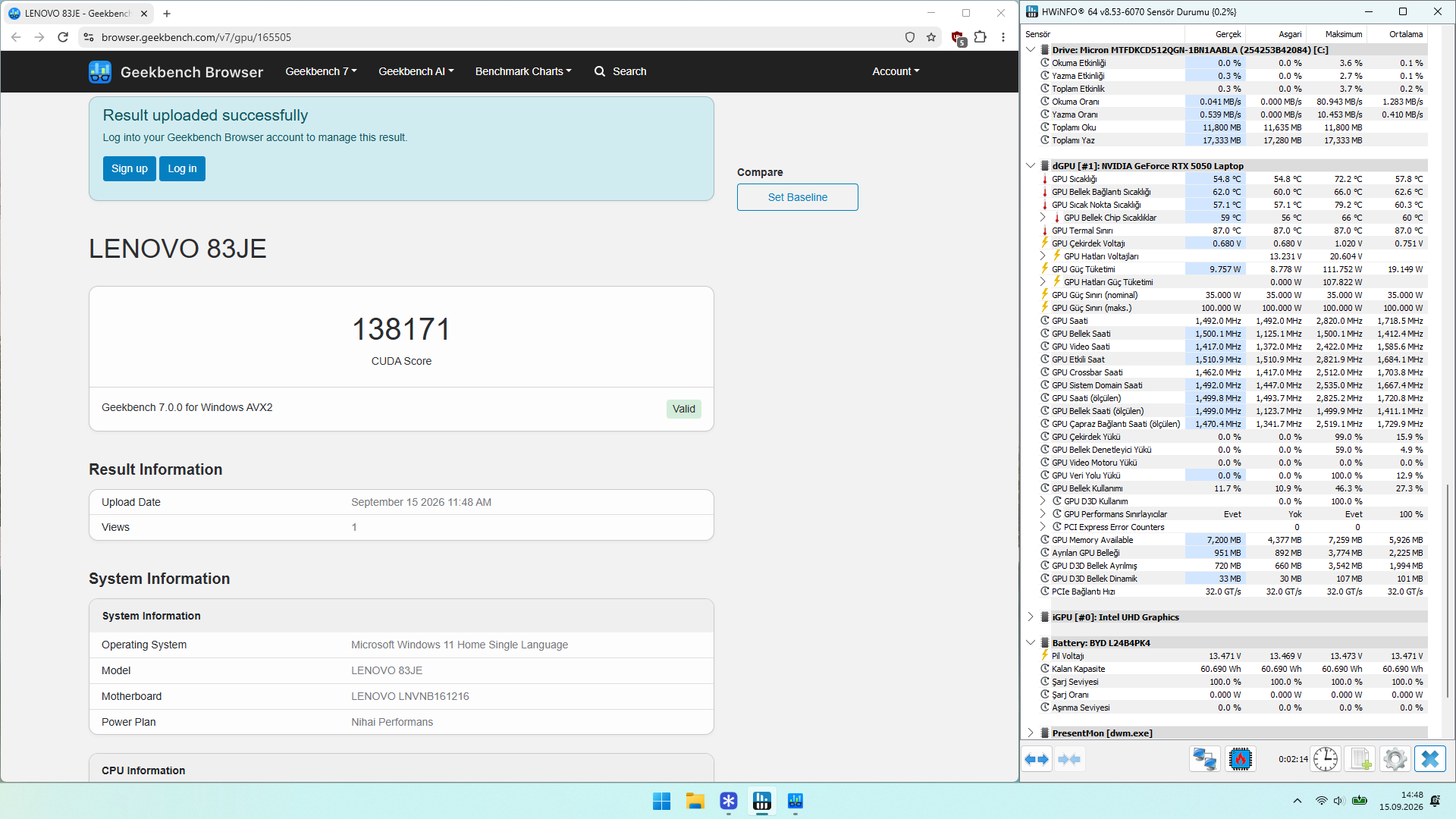Click HWiNFO shrink columns inward-arrows button
Image resolution: width=1456 pixels, height=819 pixels.
pos(1069,759)
